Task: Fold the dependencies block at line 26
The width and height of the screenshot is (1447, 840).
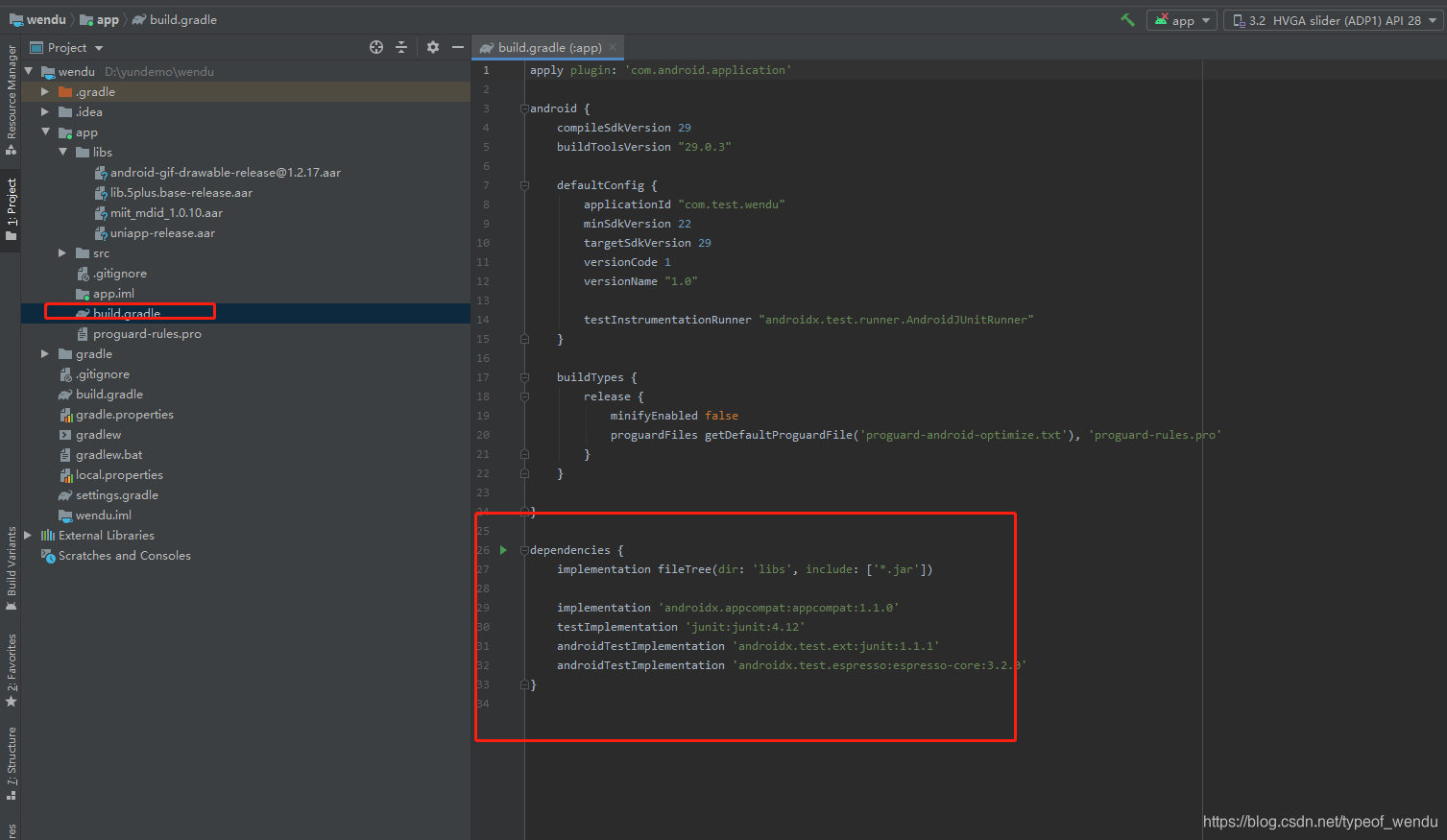Action: click(x=524, y=550)
